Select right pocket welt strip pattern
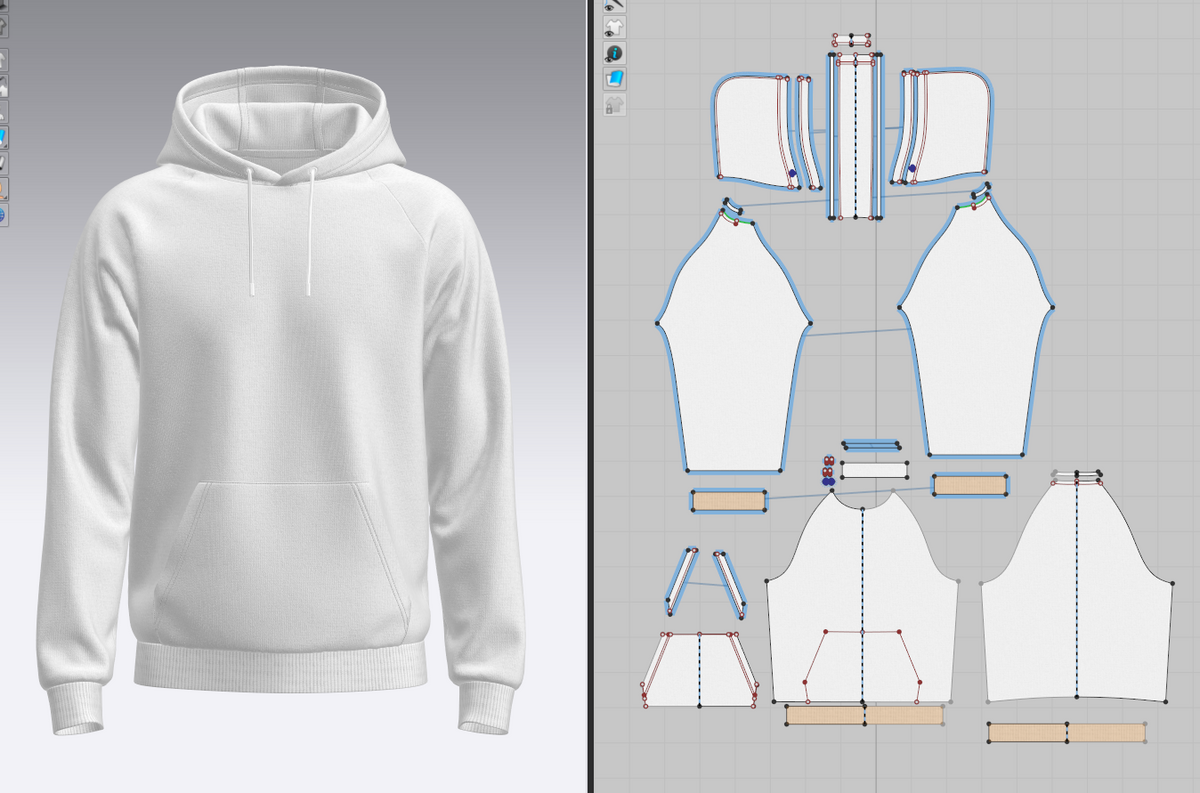The height and width of the screenshot is (793, 1200). click(731, 583)
